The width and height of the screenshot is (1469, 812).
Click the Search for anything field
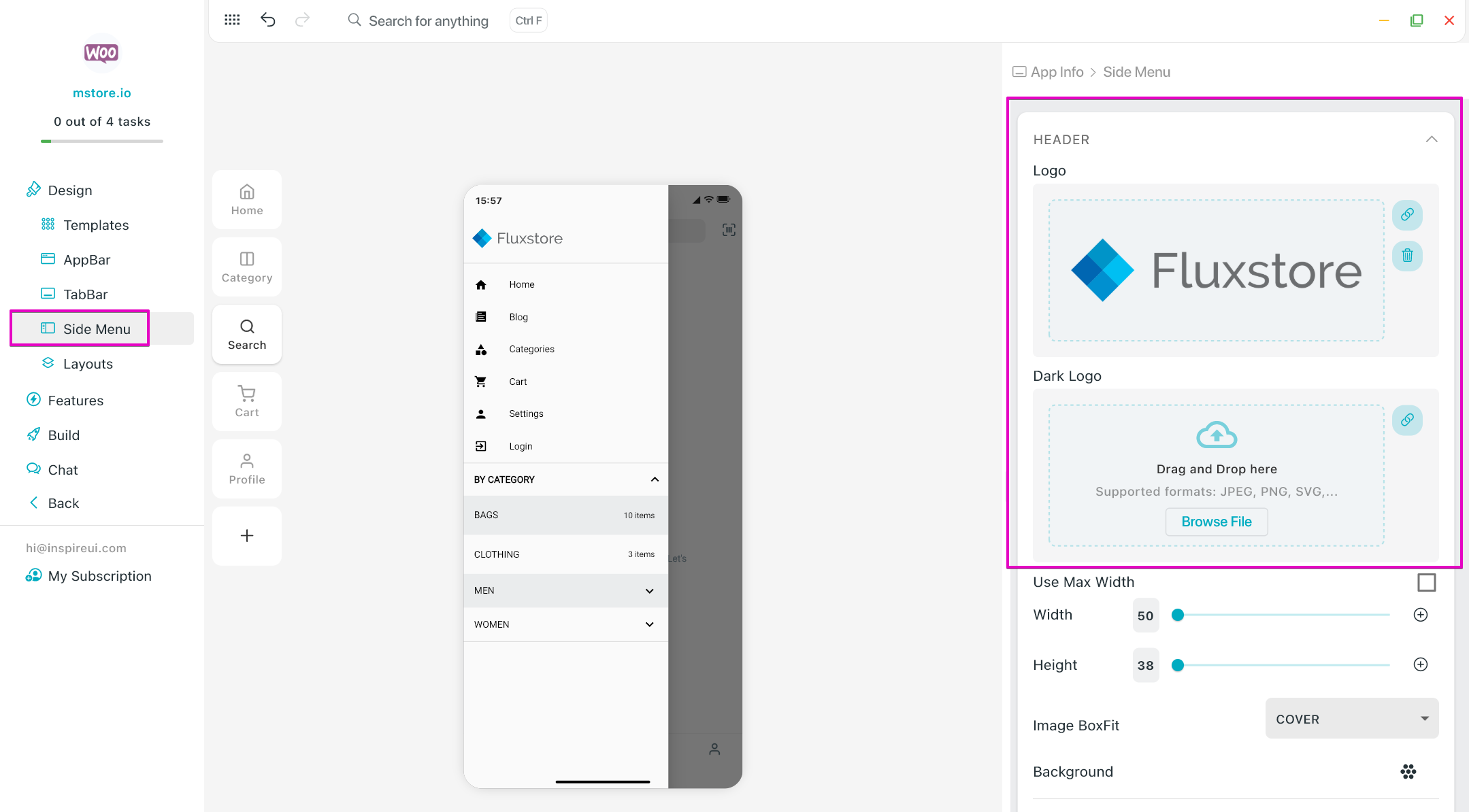[x=428, y=20]
